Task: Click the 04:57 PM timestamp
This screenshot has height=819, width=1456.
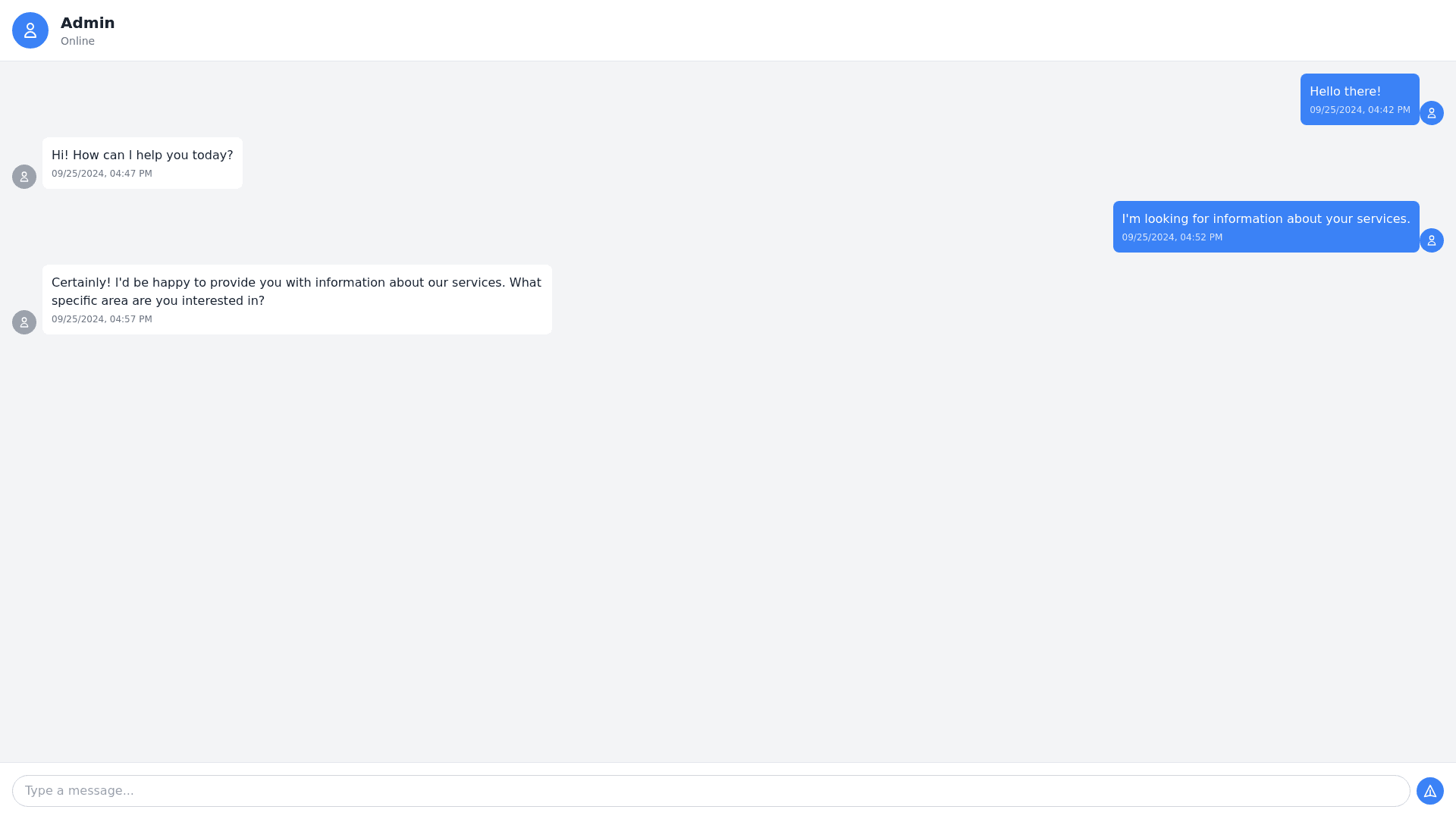Action: [x=102, y=319]
